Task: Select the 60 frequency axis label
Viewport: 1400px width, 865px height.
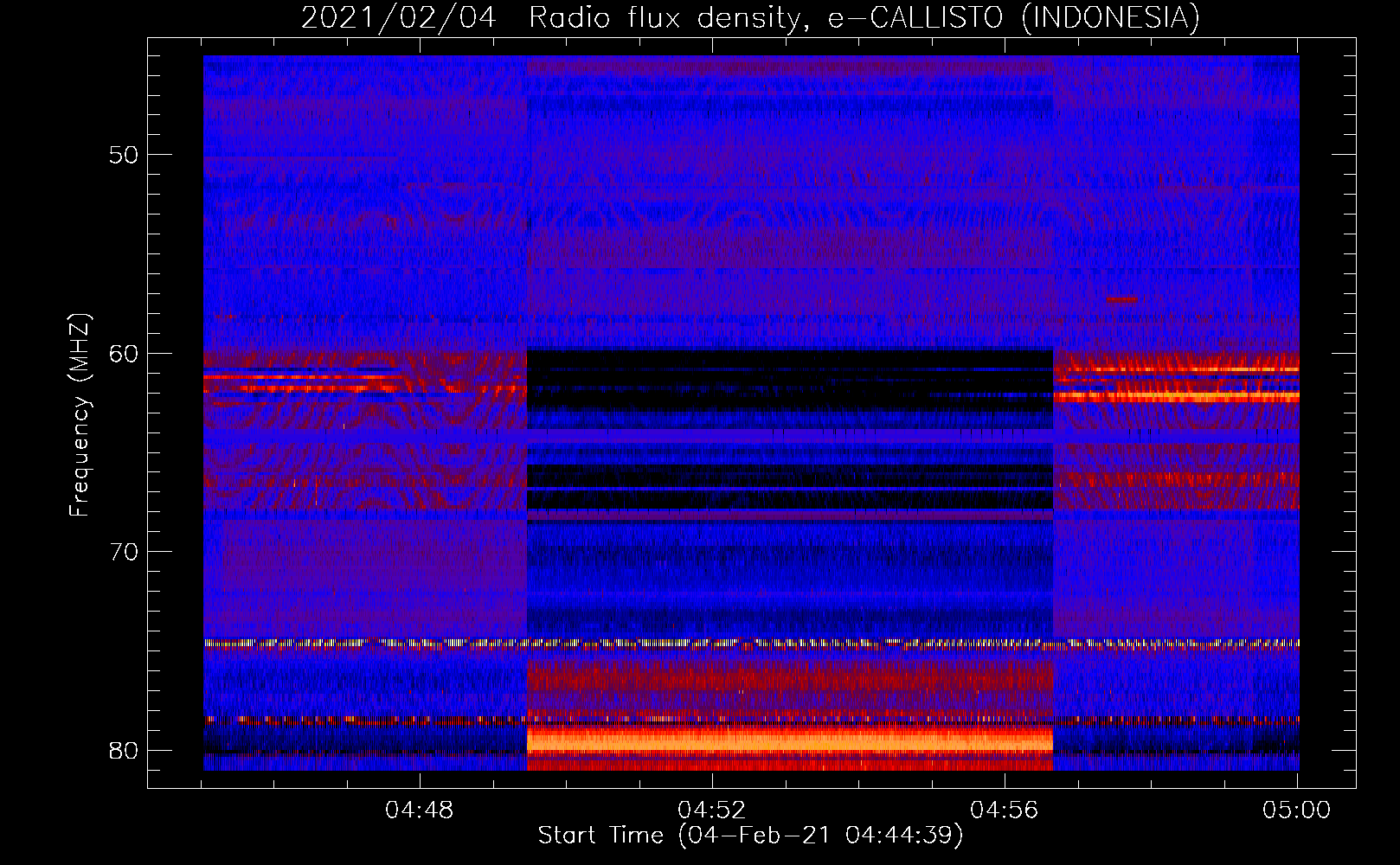Action: [x=124, y=354]
